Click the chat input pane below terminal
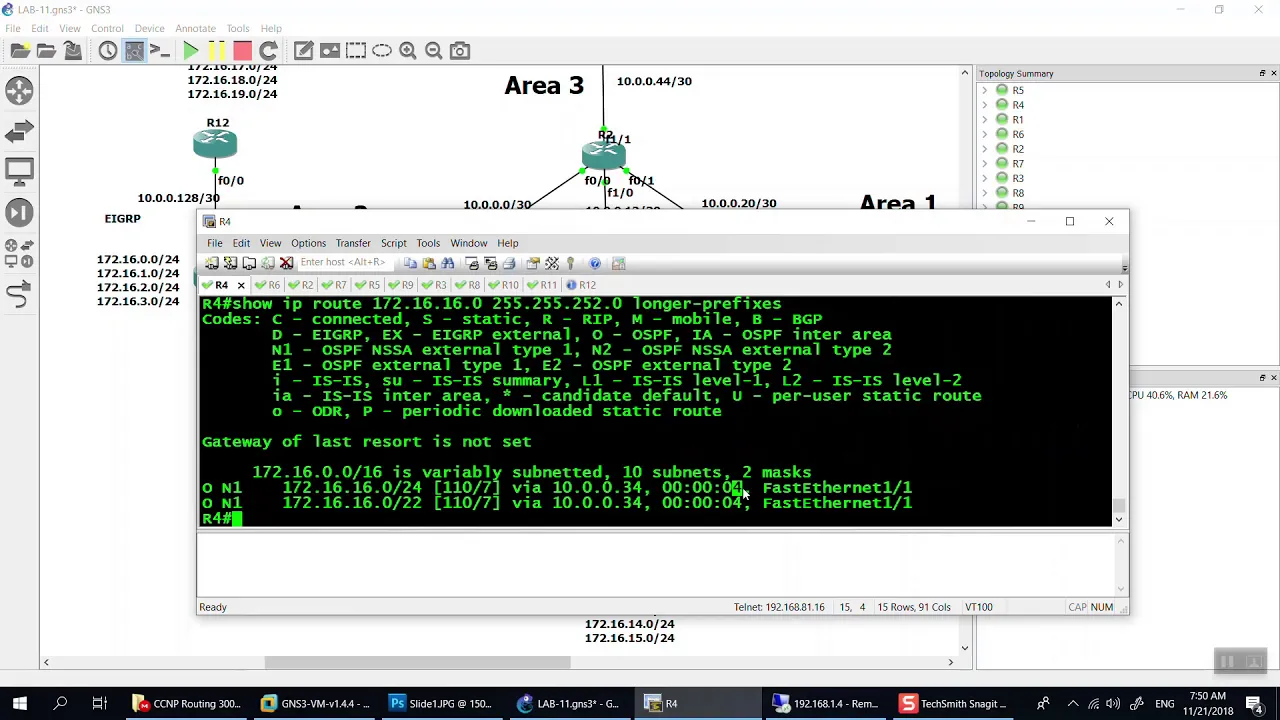 point(658,564)
